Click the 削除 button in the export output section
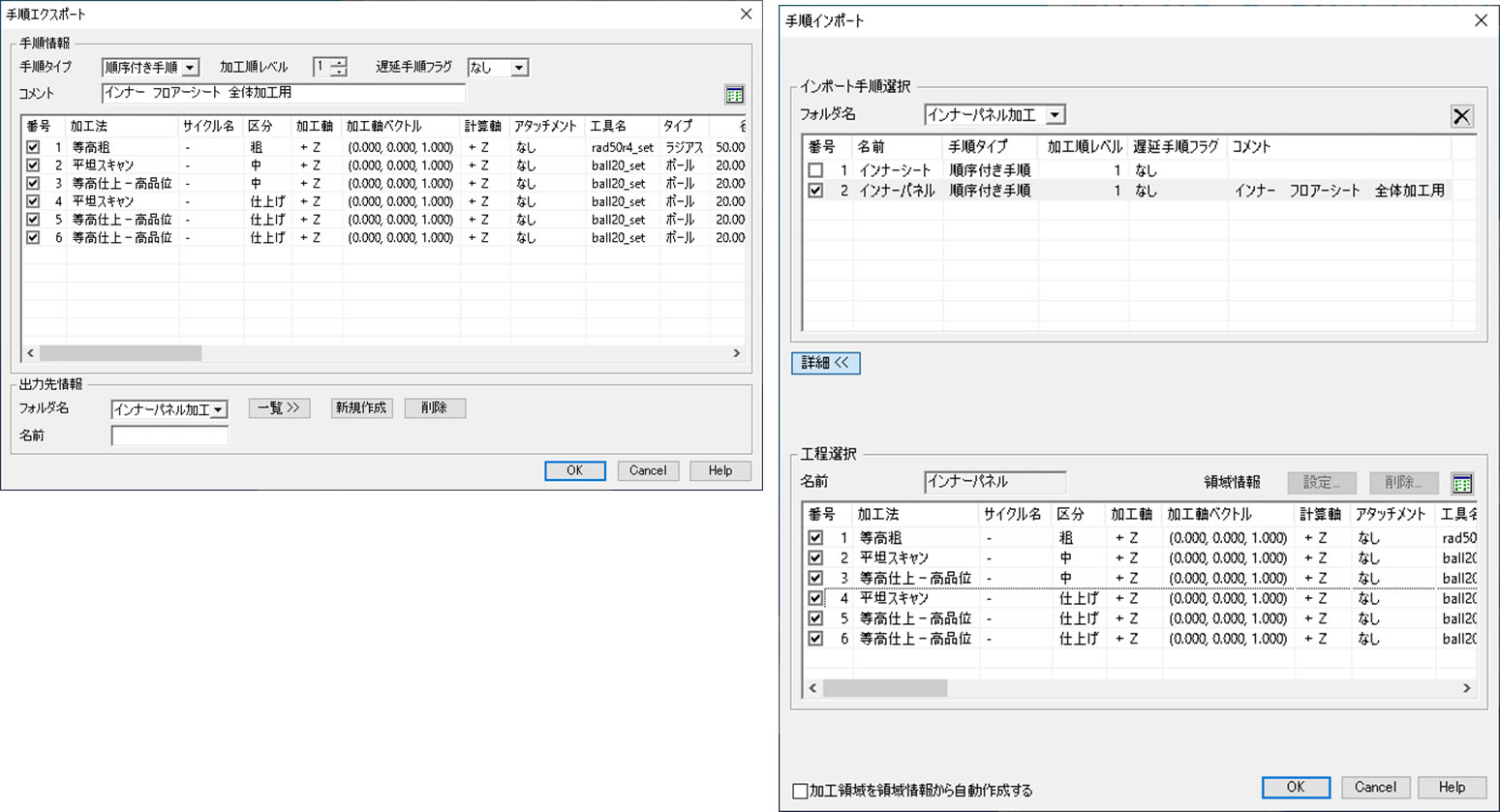The height and width of the screenshot is (812, 1500). click(435, 407)
